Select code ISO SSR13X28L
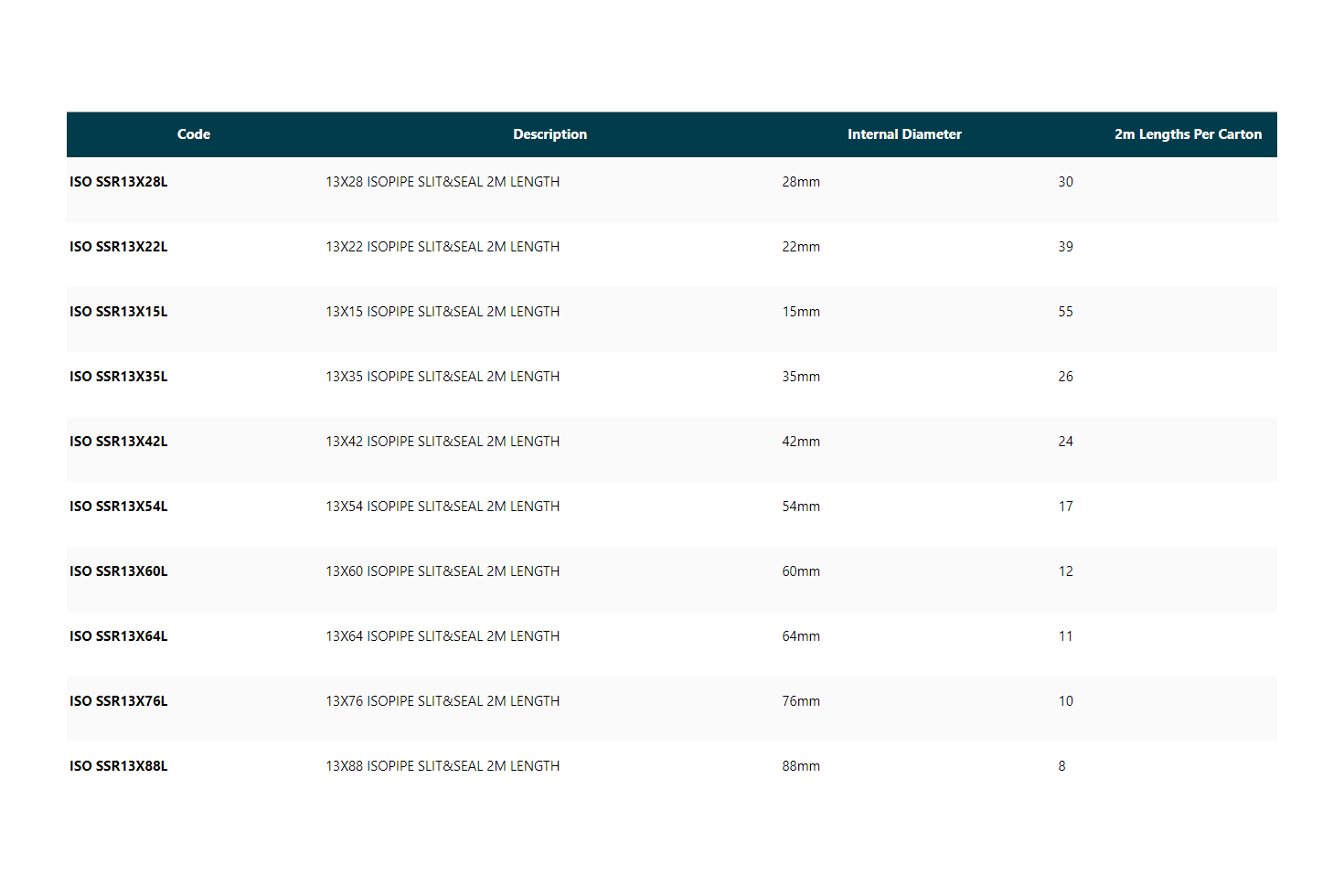This screenshot has width=1344, height=896. (119, 182)
